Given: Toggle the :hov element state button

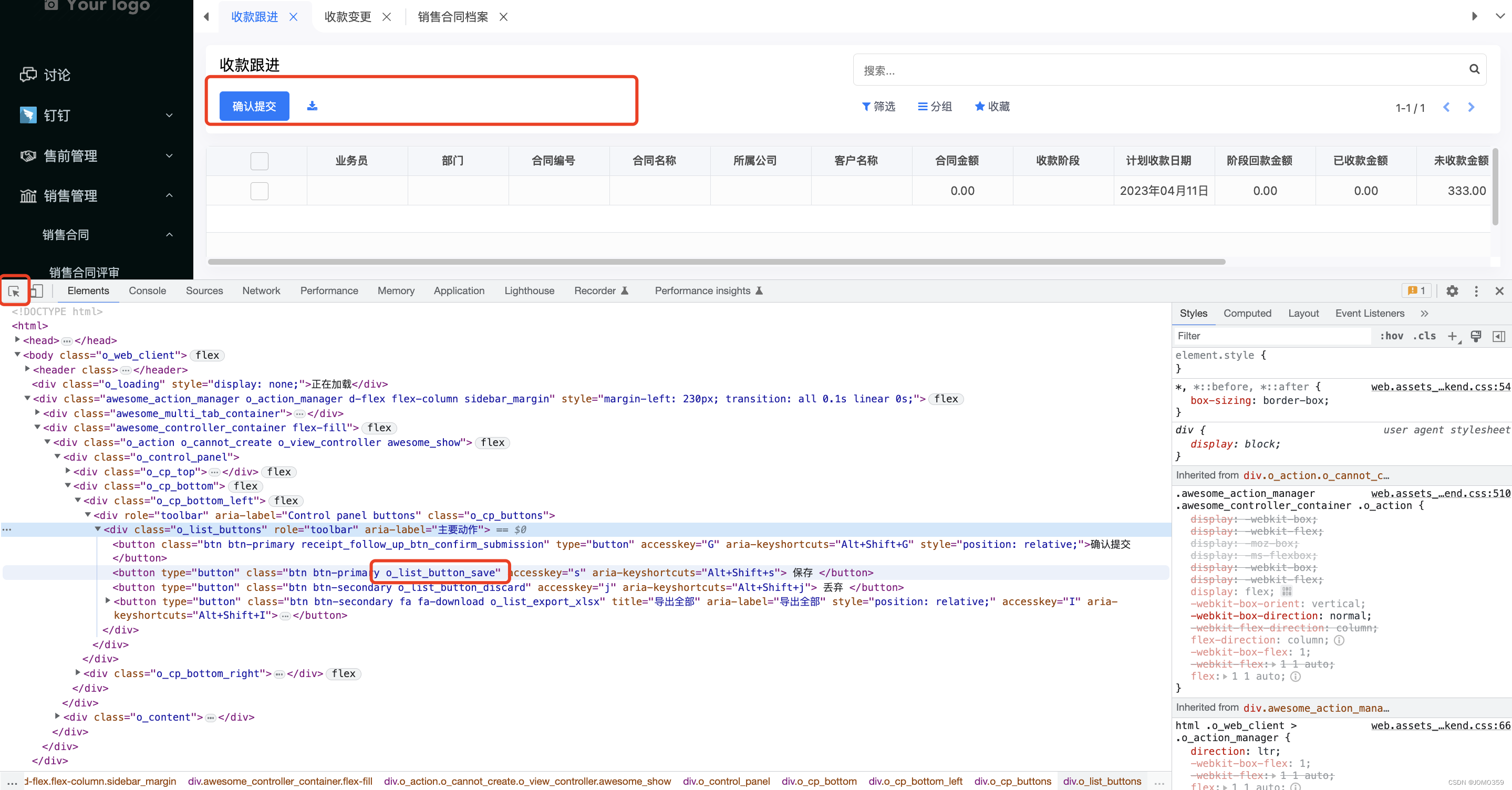Looking at the screenshot, I should [x=1391, y=336].
